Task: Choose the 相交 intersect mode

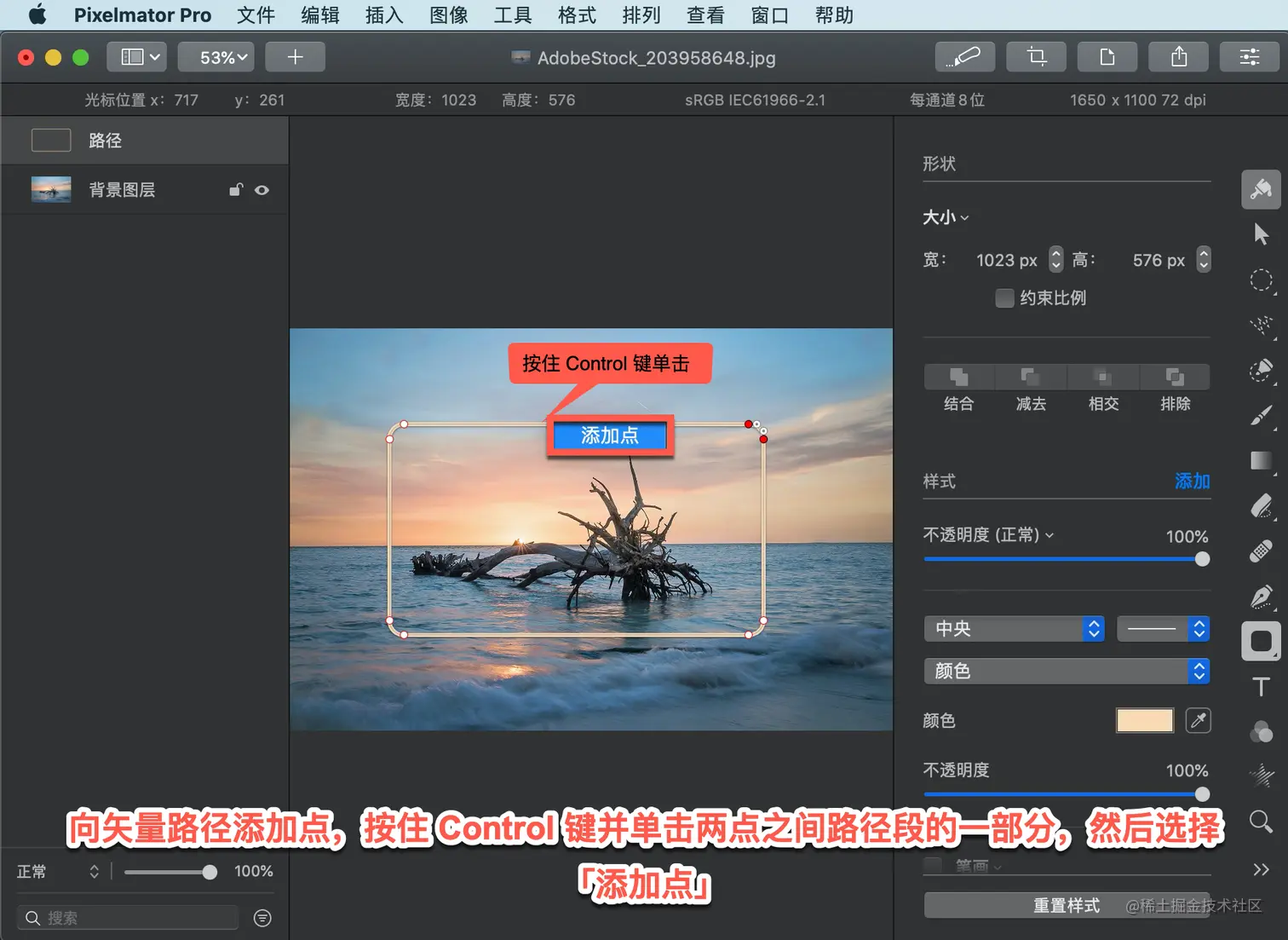Action: click(x=1103, y=377)
